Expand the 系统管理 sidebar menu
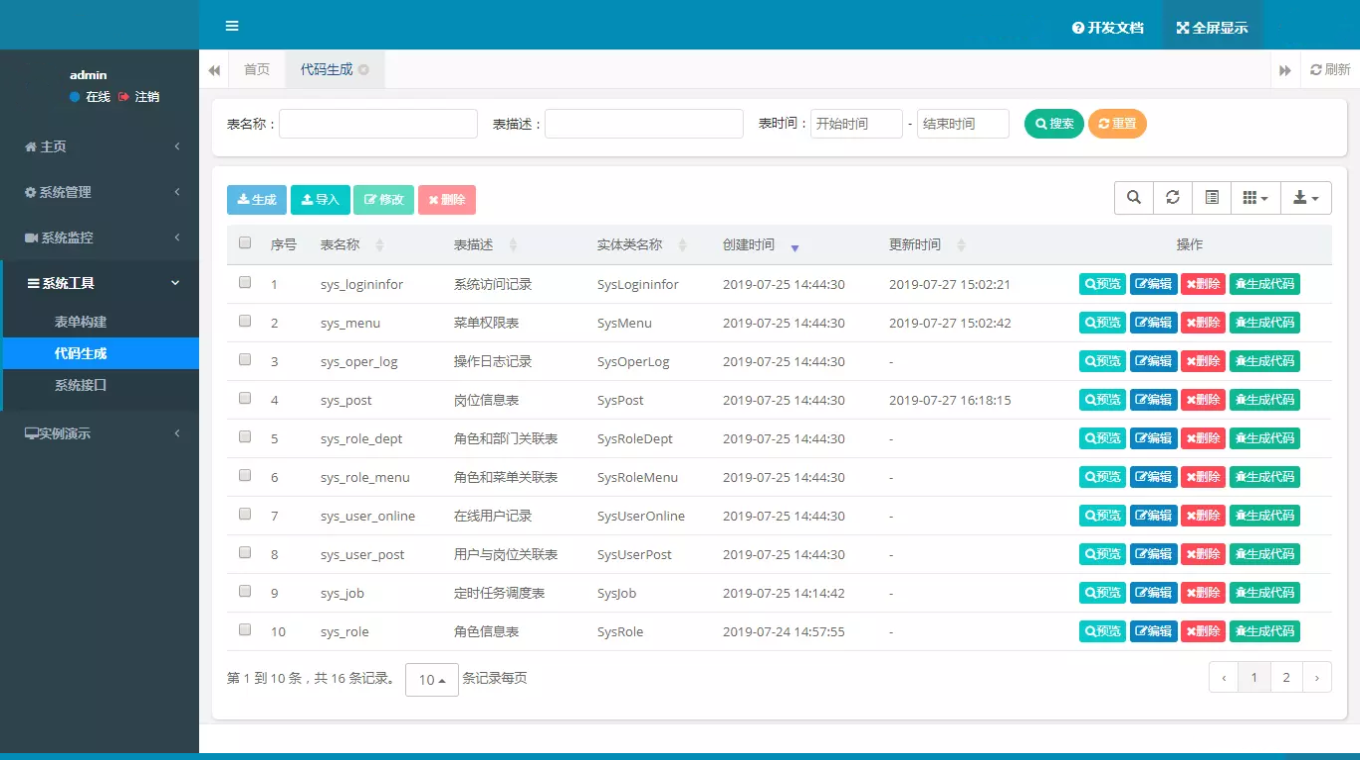1360x760 pixels. (100, 192)
